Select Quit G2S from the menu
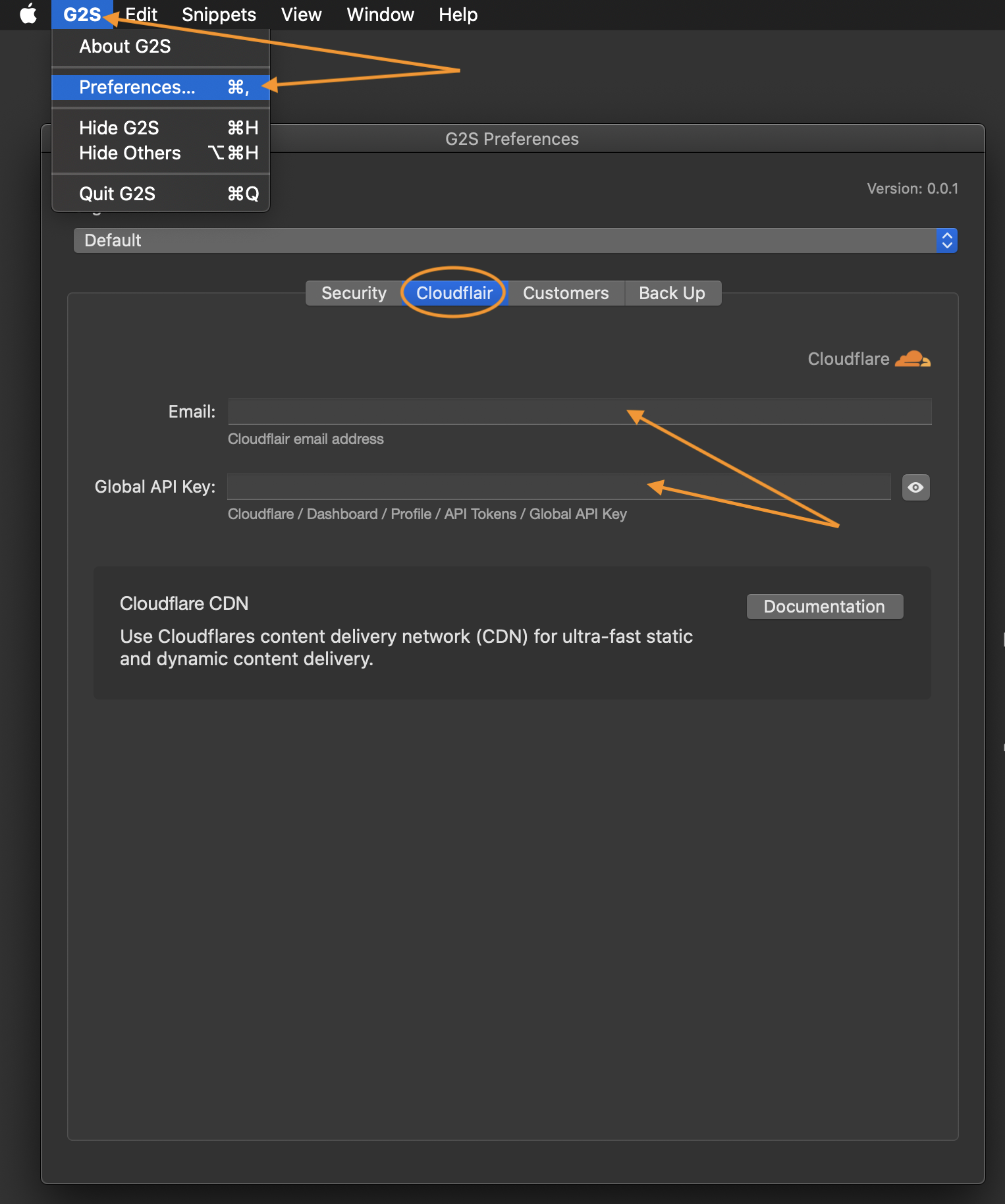The width and height of the screenshot is (1005, 1204). point(161,194)
